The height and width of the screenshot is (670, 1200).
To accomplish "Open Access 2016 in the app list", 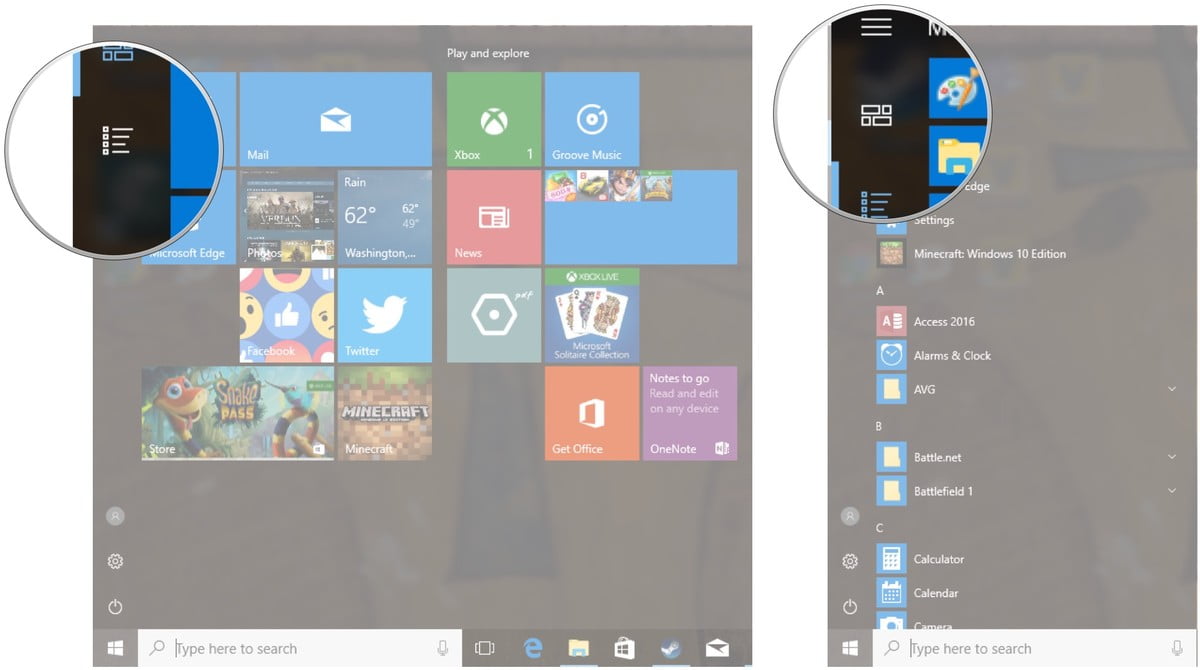I will pyautogui.click(x=943, y=322).
